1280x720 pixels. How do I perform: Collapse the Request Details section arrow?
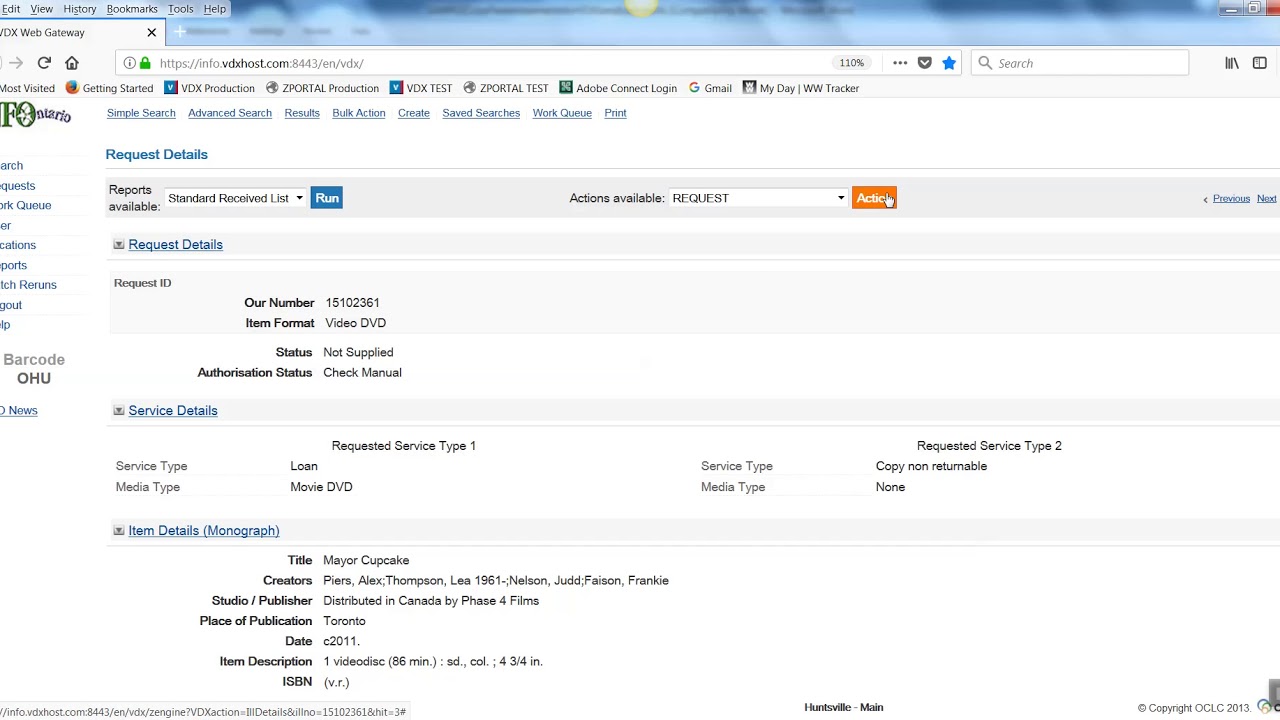[119, 245]
